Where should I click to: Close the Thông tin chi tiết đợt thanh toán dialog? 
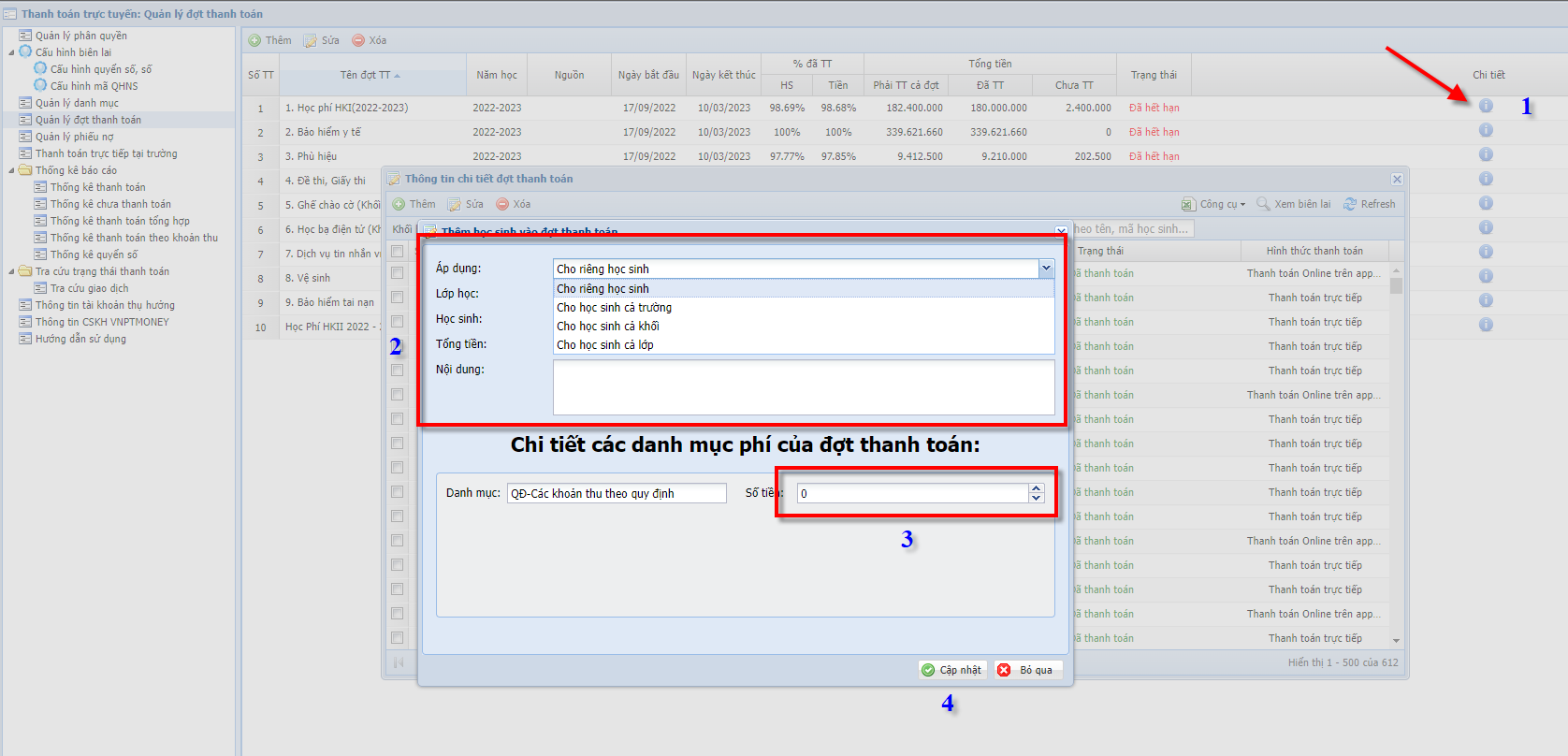[1397, 179]
